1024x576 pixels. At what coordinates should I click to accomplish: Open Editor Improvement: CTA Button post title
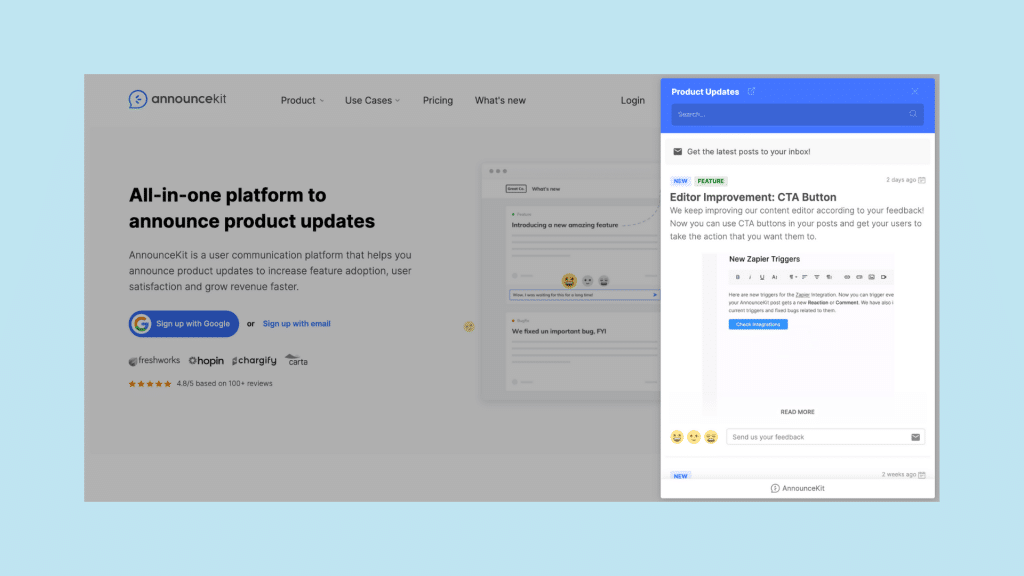tap(753, 197)
